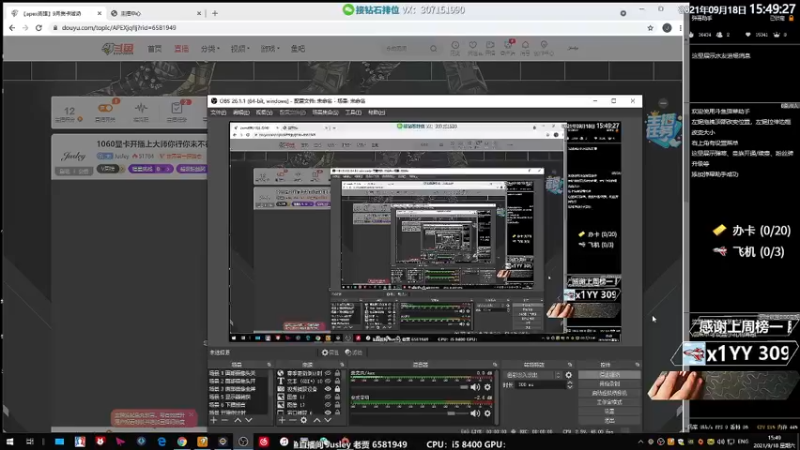
Task: Open Settings button in OBS Controls
Action: click(609, 411)
